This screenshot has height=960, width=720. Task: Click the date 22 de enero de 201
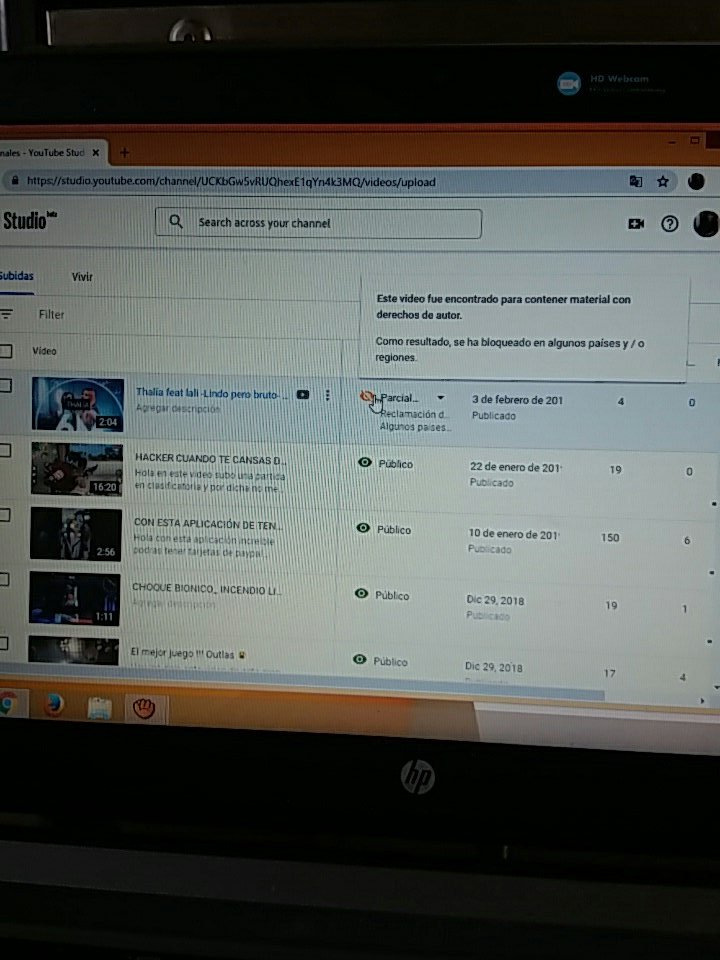point(516,467)
